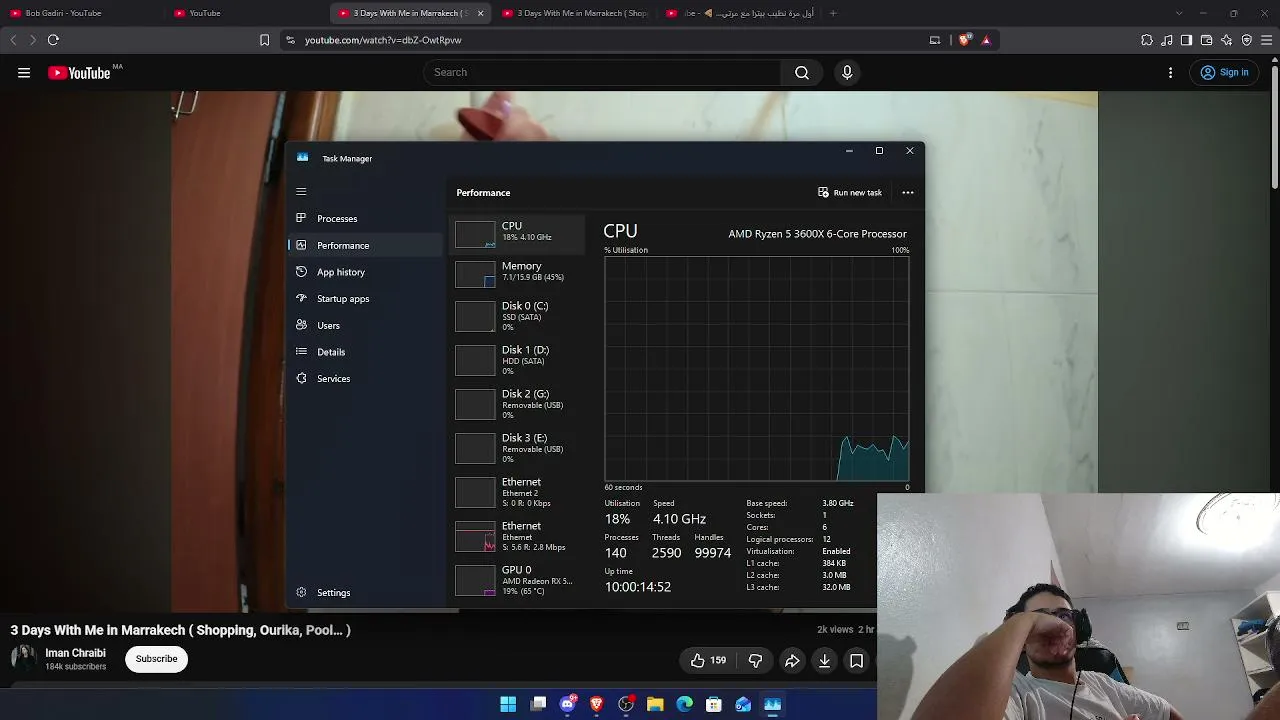
Task: Open Microsoft Edge from the taskbar
Action: [685, 705]
